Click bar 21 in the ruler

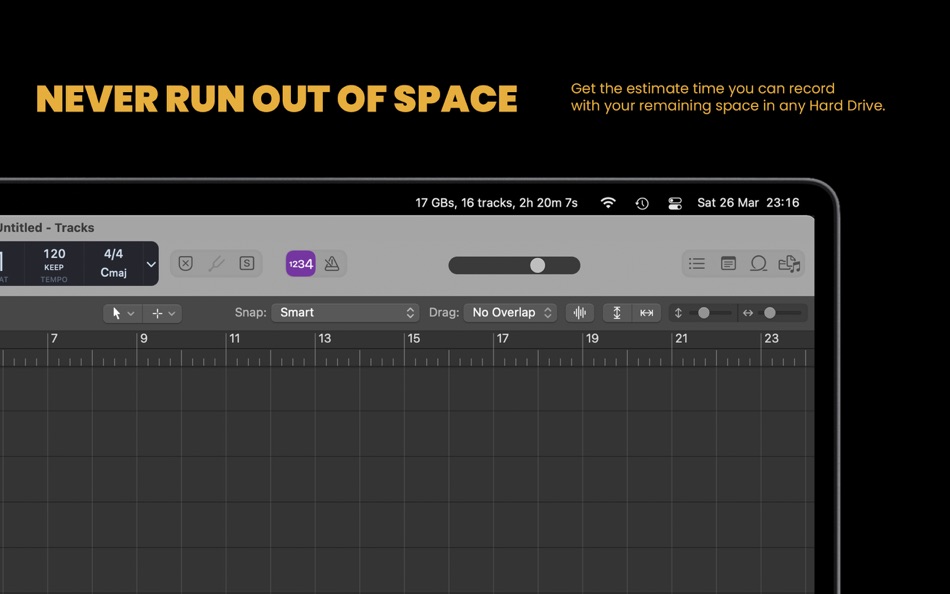click(682, 338)
